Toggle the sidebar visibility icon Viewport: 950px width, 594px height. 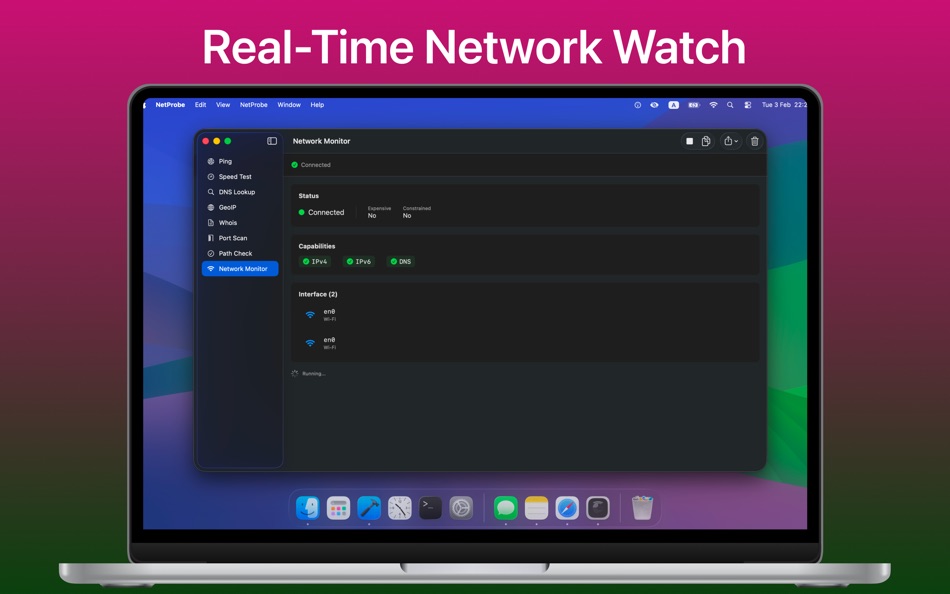271,140
